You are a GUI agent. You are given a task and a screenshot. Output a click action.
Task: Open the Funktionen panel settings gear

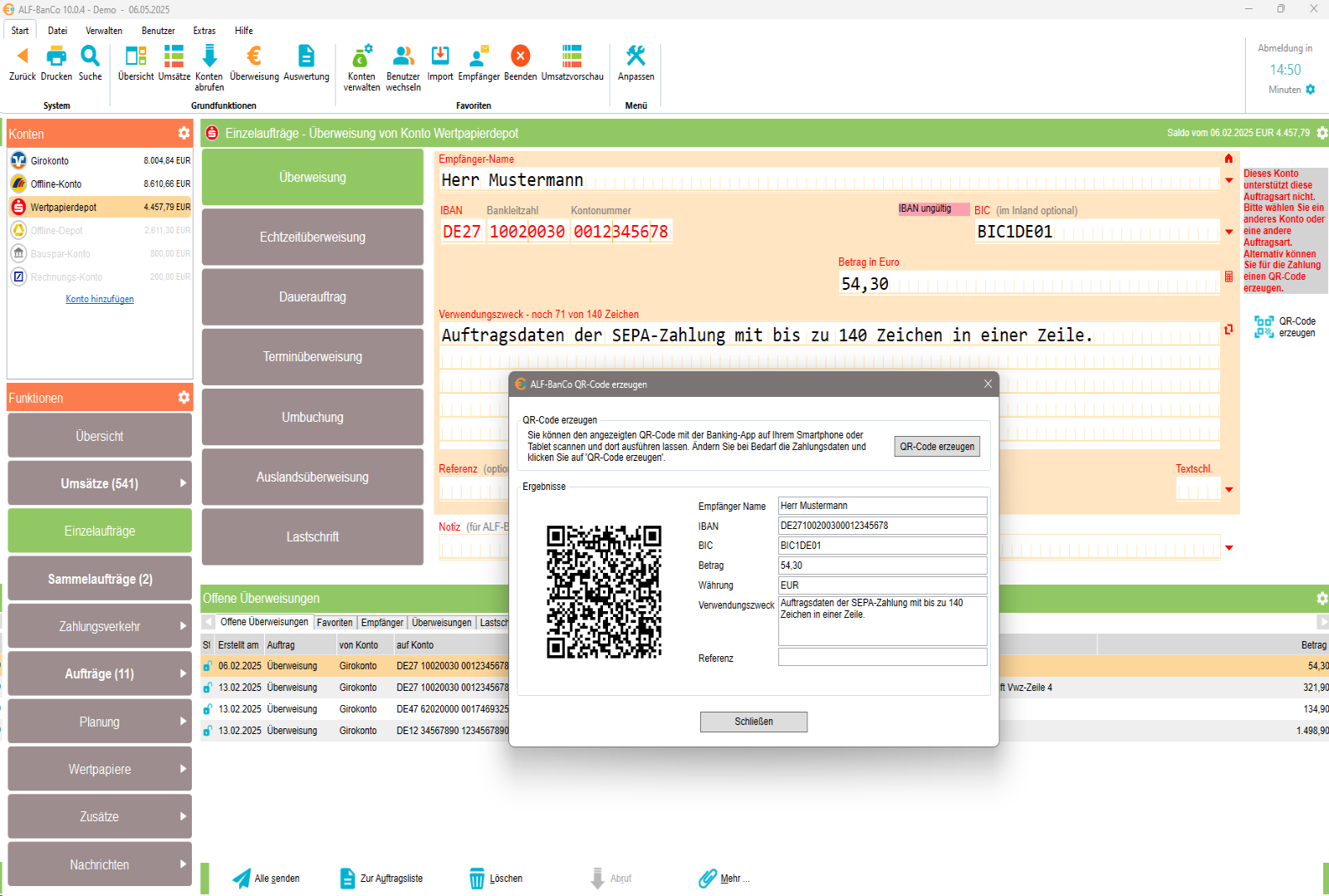coord(184,397)
